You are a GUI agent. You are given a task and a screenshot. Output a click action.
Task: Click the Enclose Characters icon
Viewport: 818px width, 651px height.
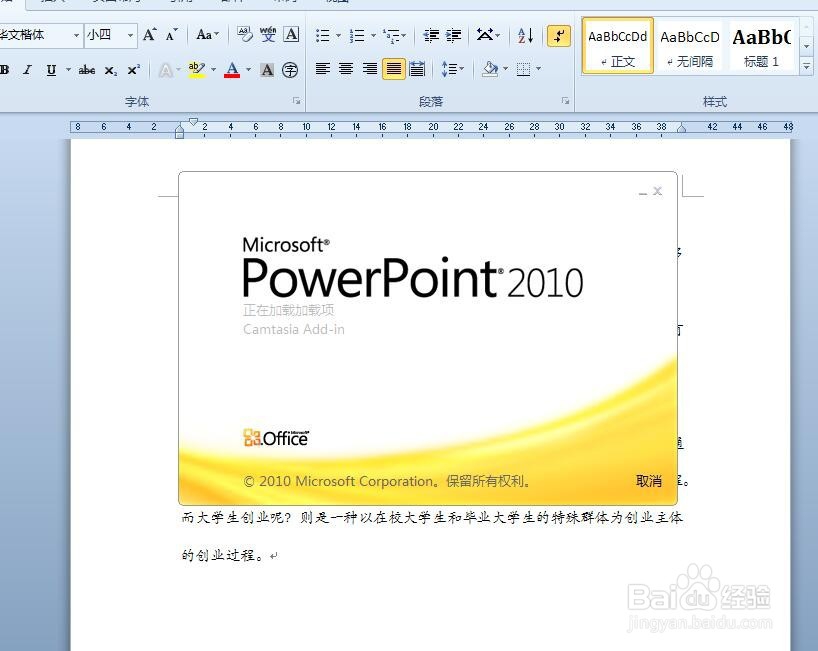[290, 69]
